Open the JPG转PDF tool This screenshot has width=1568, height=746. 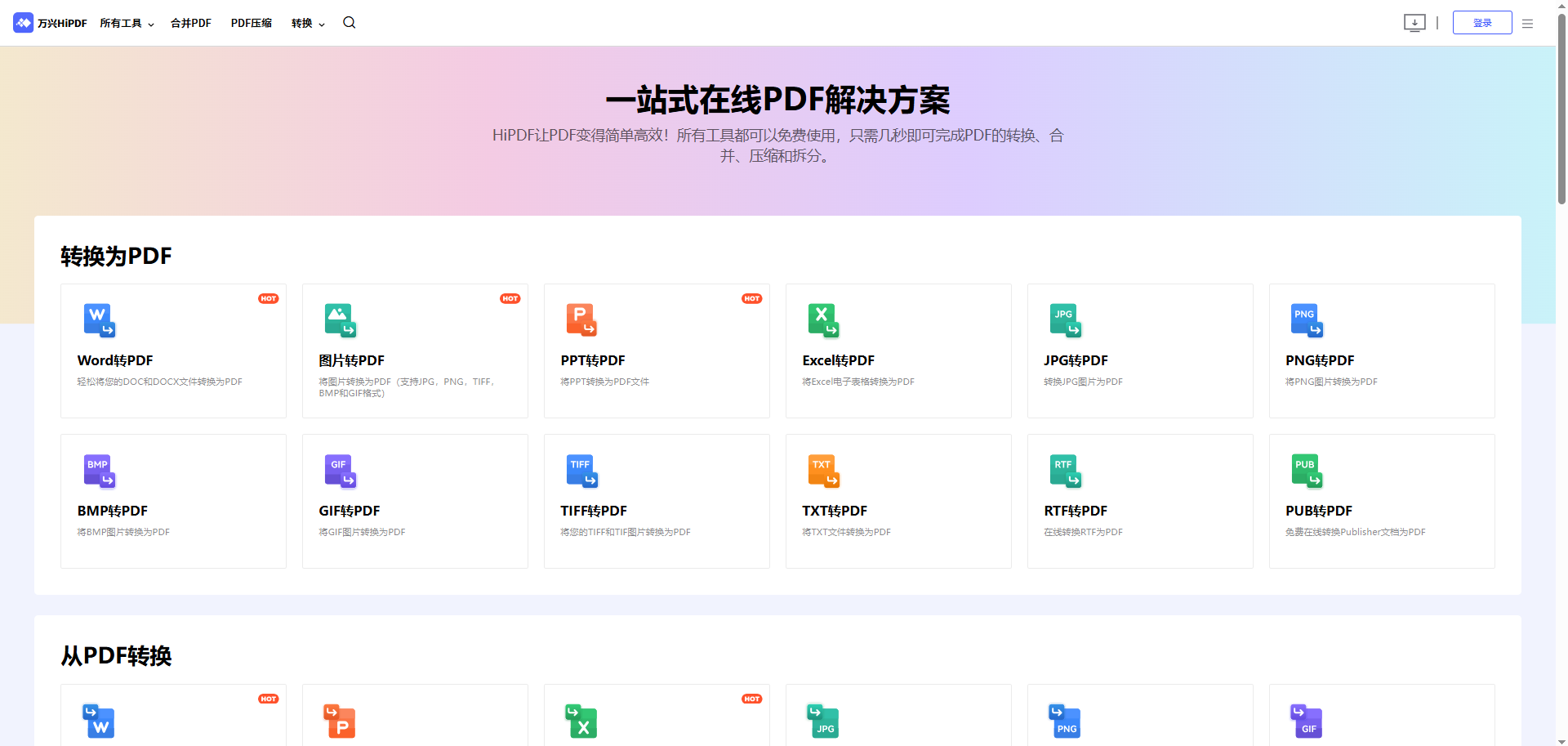(1065, 320)
